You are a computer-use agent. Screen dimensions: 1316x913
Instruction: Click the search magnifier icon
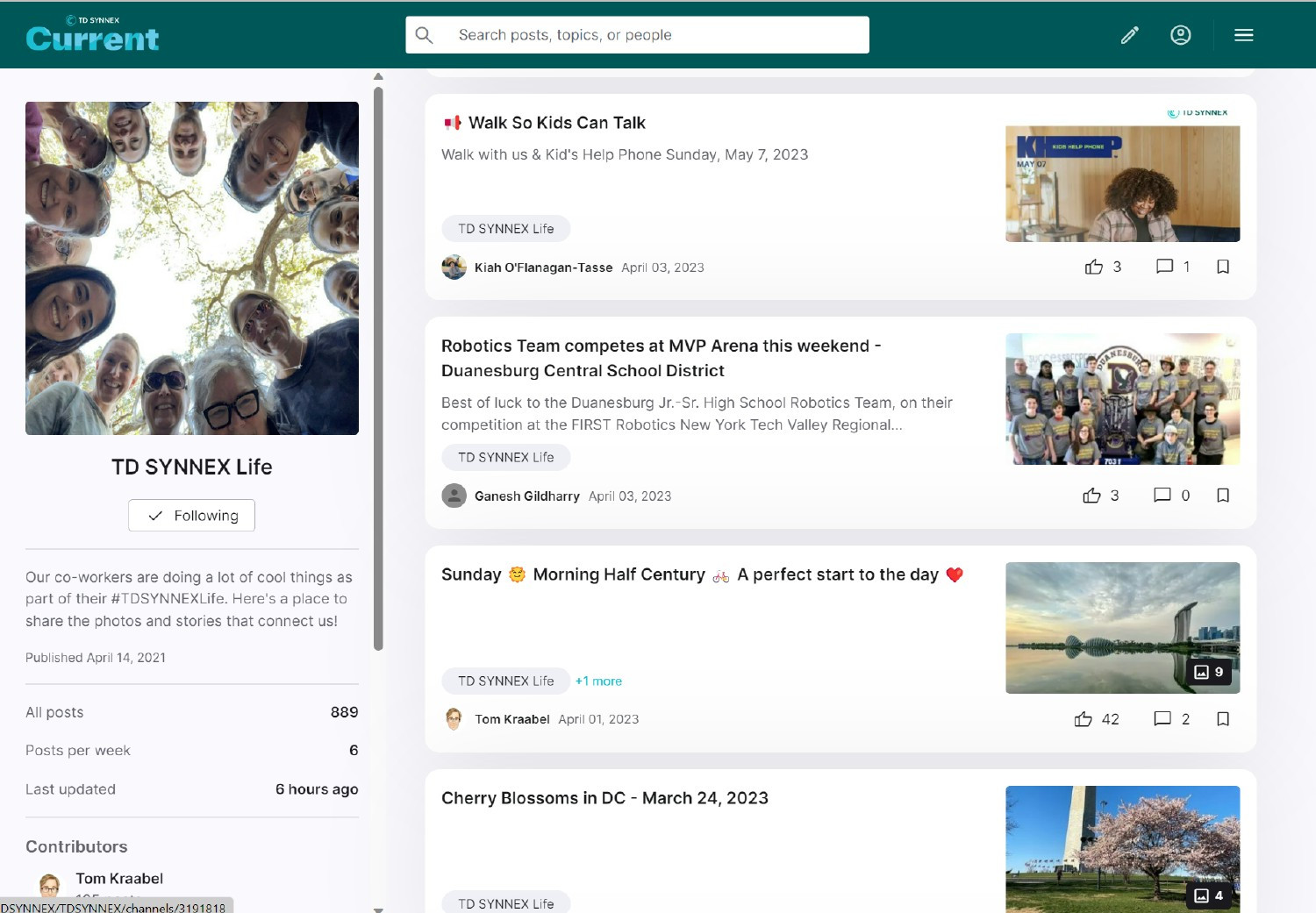coord(424,35)
